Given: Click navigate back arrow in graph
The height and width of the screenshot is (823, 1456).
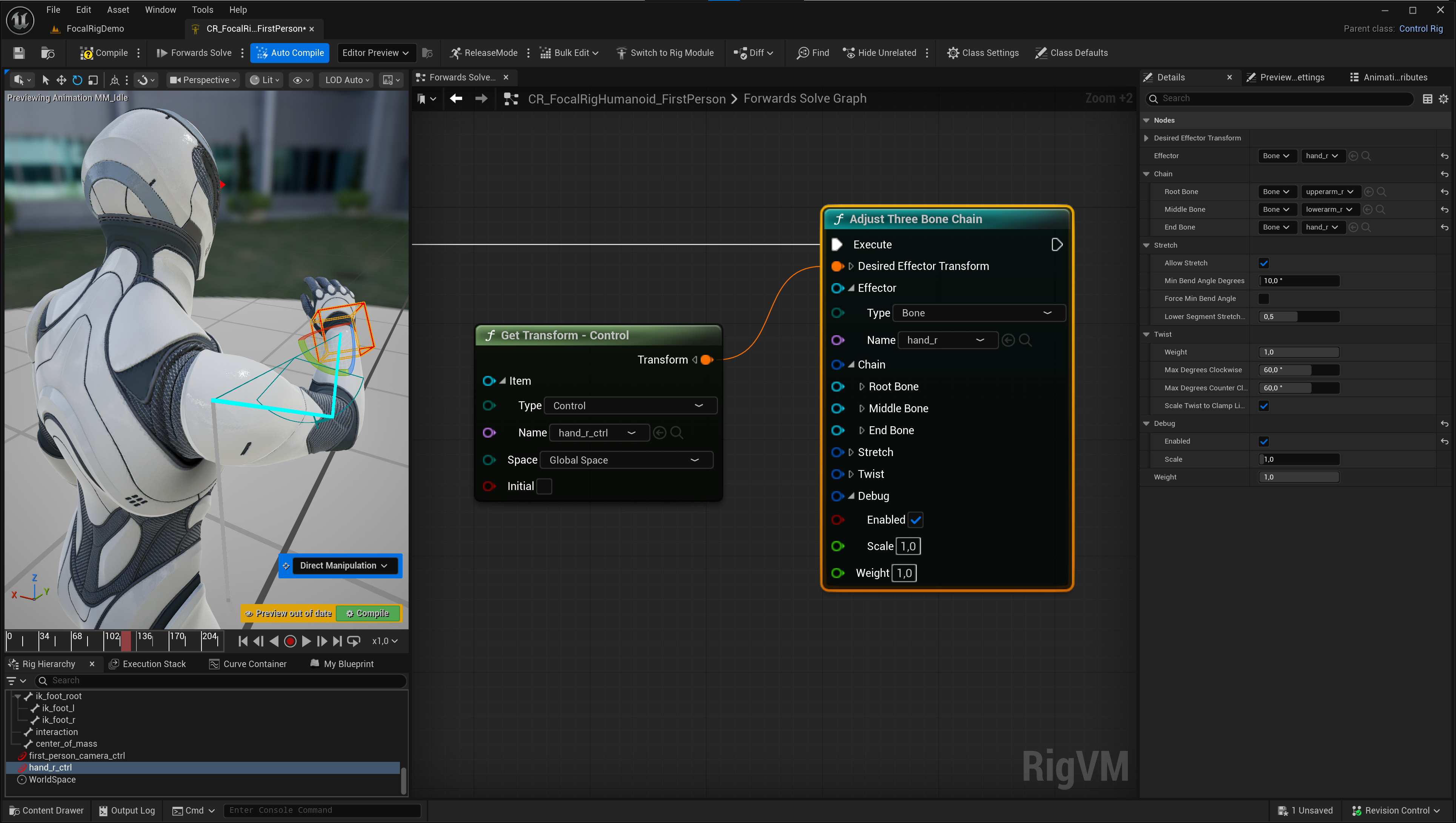Looking at the screenshot, I should [456, 99].
